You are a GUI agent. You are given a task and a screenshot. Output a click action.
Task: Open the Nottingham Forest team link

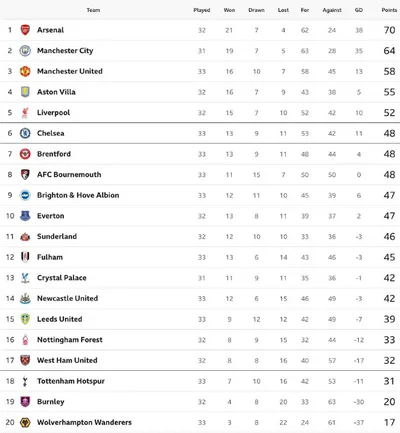point(70,340)
